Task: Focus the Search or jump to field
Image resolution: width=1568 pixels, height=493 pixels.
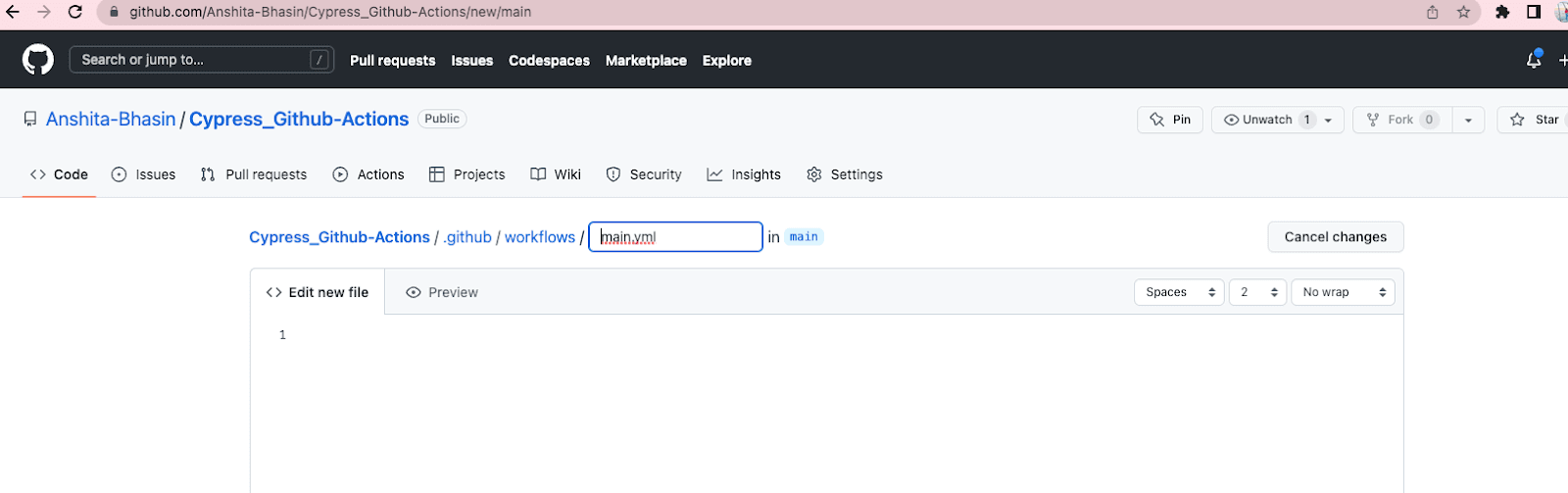Action: [x=202, y=60]
